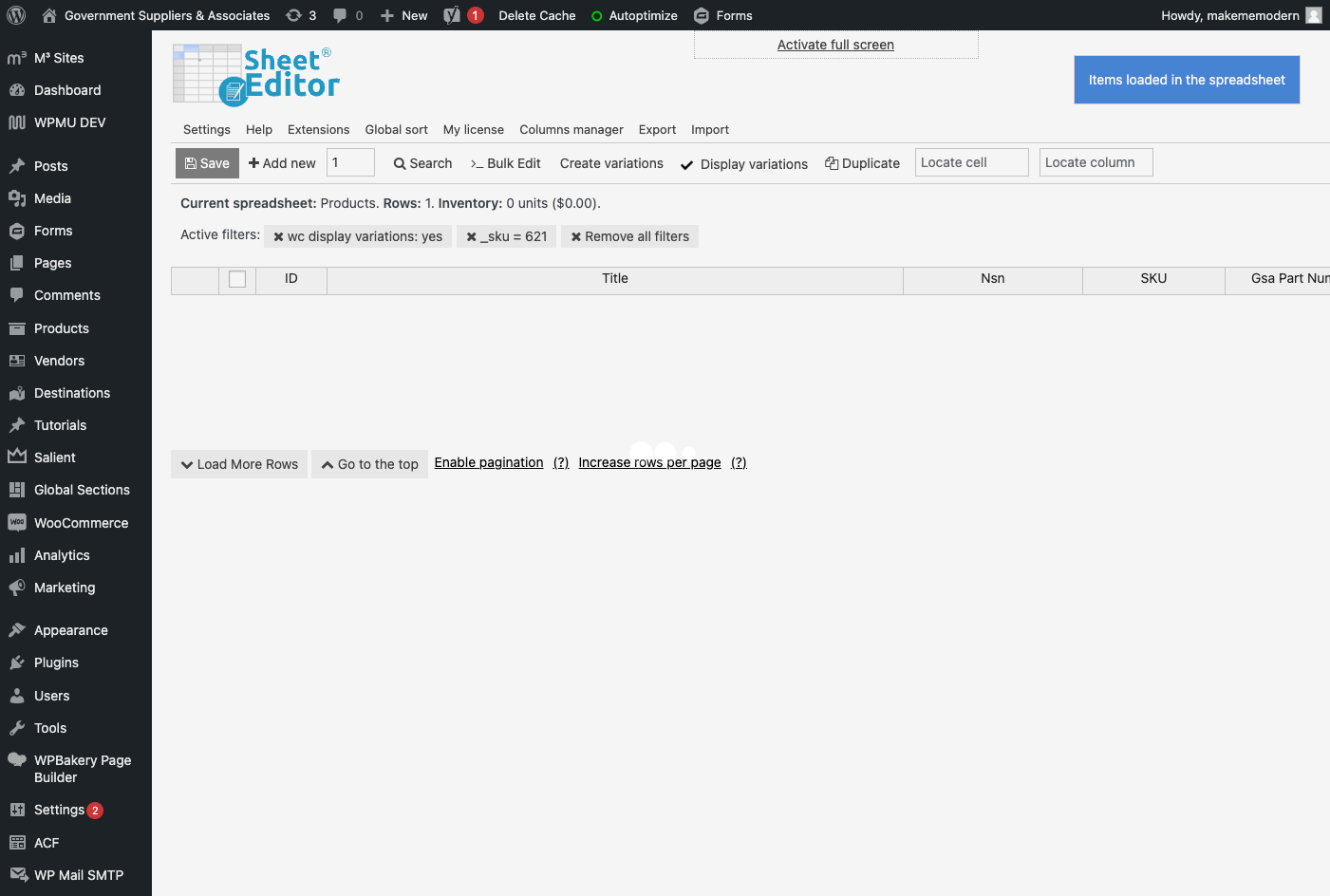Viewport: 1330px width, 896px height.
Task: Open Tools in the sidebar
Action: tap(50, 728)
